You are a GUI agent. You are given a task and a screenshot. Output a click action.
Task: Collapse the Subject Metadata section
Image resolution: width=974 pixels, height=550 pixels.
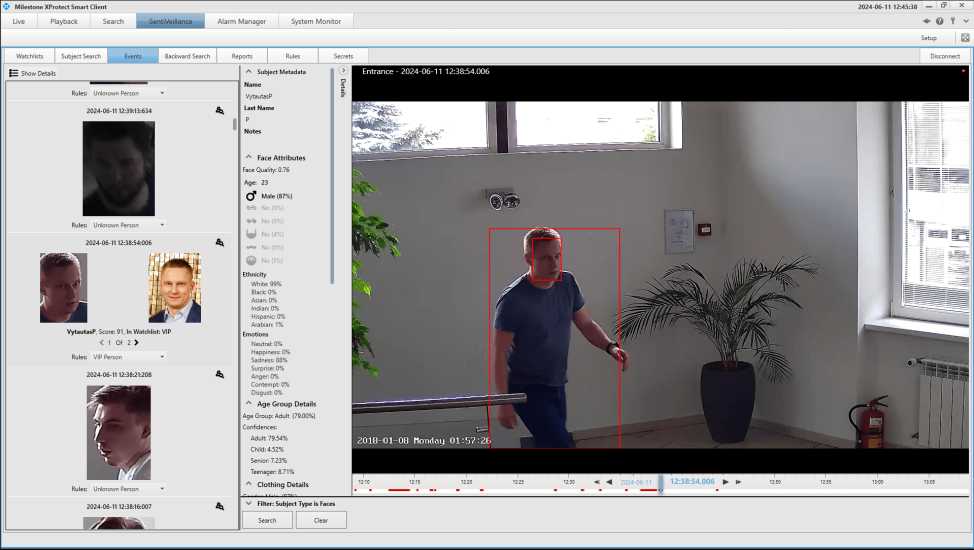pyautogui.click(x=248, y=72)
